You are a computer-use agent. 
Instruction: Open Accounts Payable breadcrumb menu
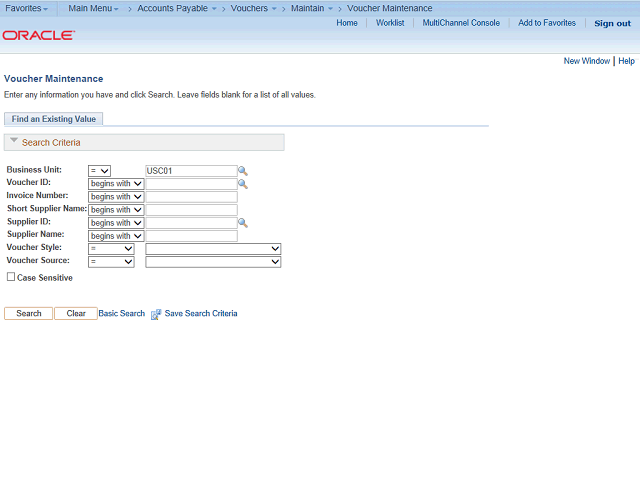pyautogui.click(x=177, y=8)
